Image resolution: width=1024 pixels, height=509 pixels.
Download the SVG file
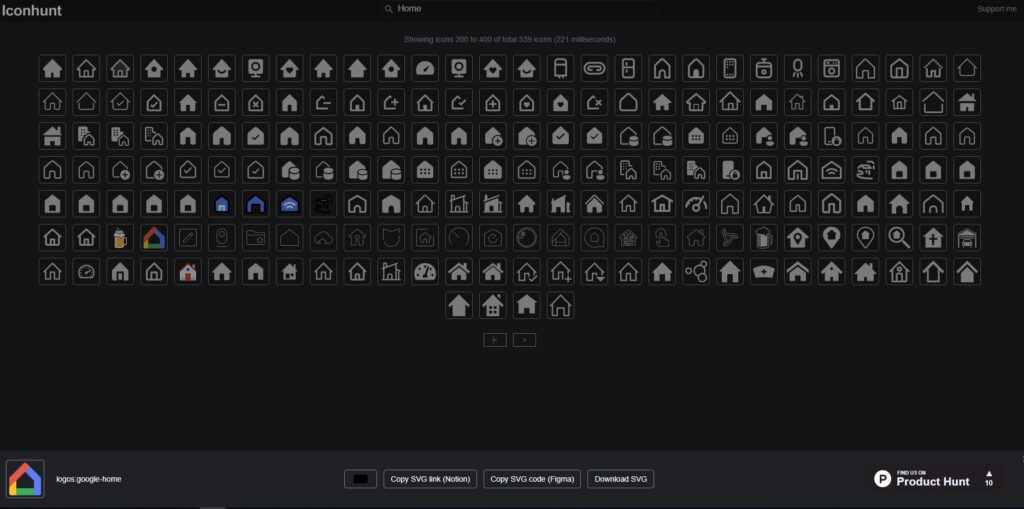[x=620, y=479]
